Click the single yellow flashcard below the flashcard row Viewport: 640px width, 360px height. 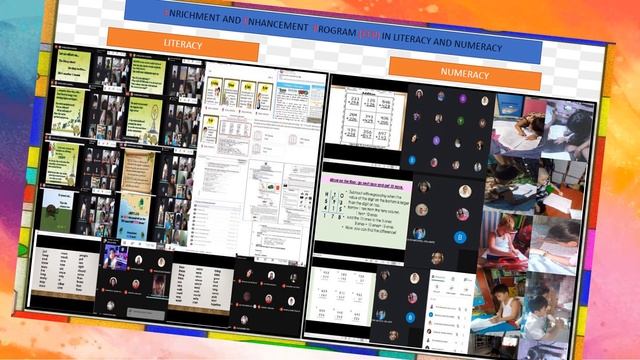pos(211,130)
